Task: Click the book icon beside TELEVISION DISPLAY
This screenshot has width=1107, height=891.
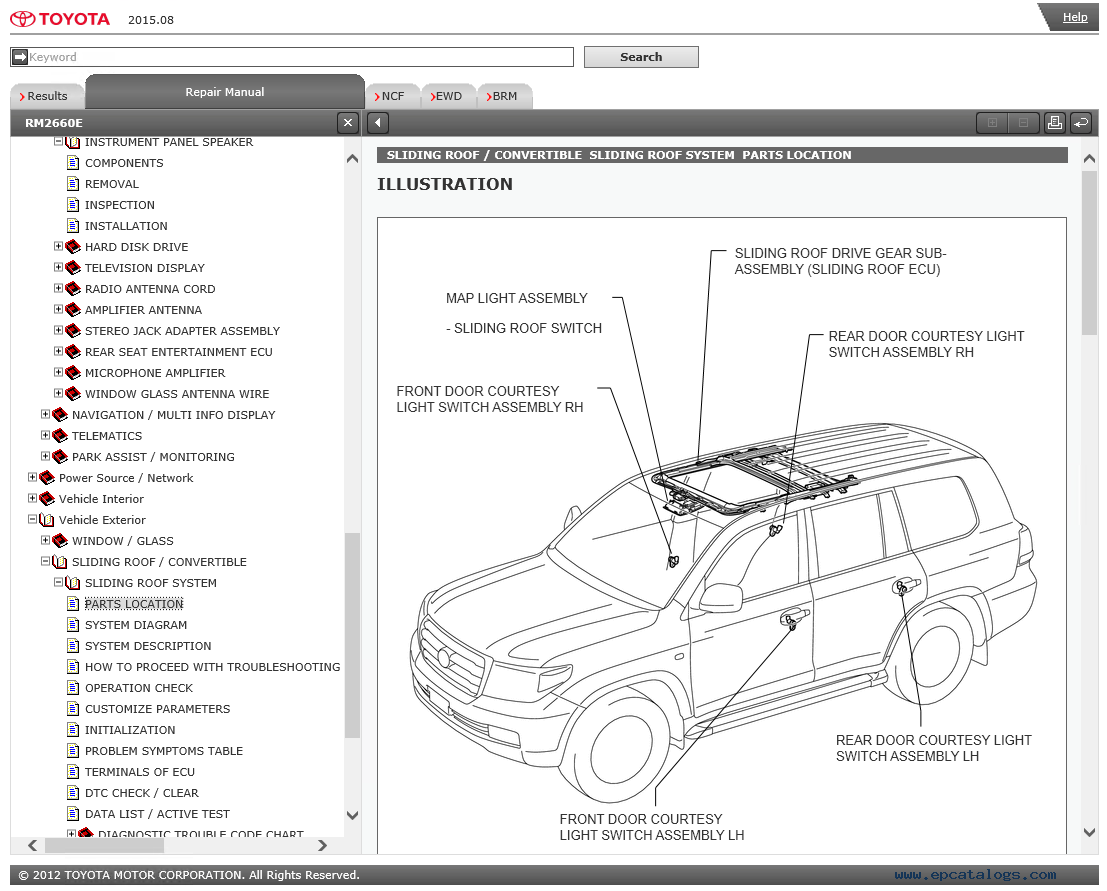Action: click(73, 268)
